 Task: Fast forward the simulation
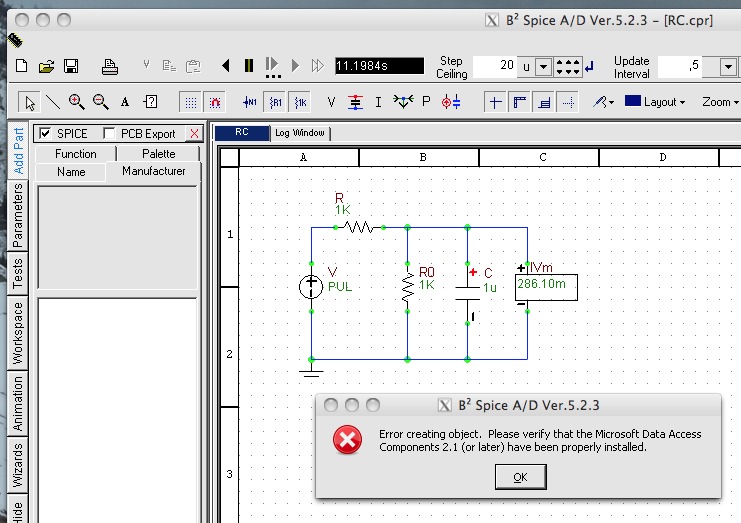[318, 66]
